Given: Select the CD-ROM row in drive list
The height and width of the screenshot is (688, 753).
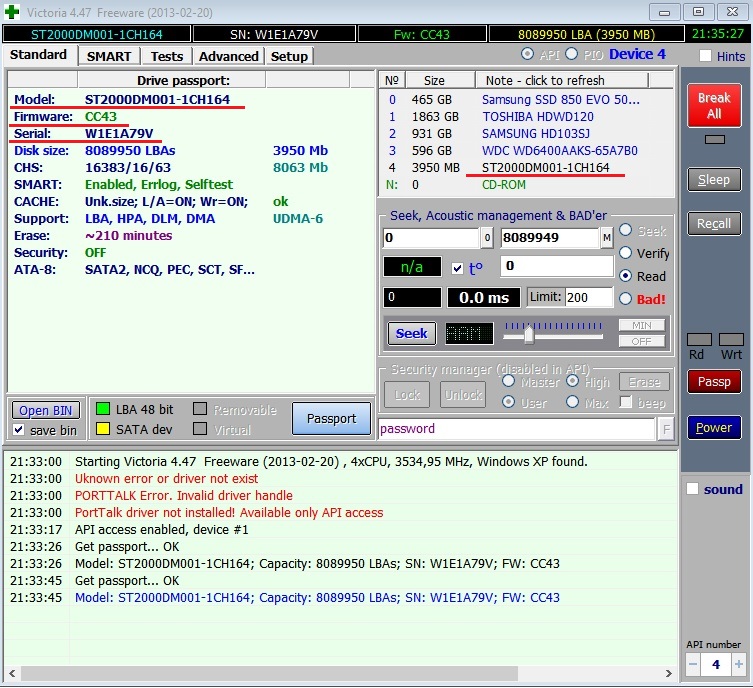Looking at the screenshot, I should coord(526,185).
